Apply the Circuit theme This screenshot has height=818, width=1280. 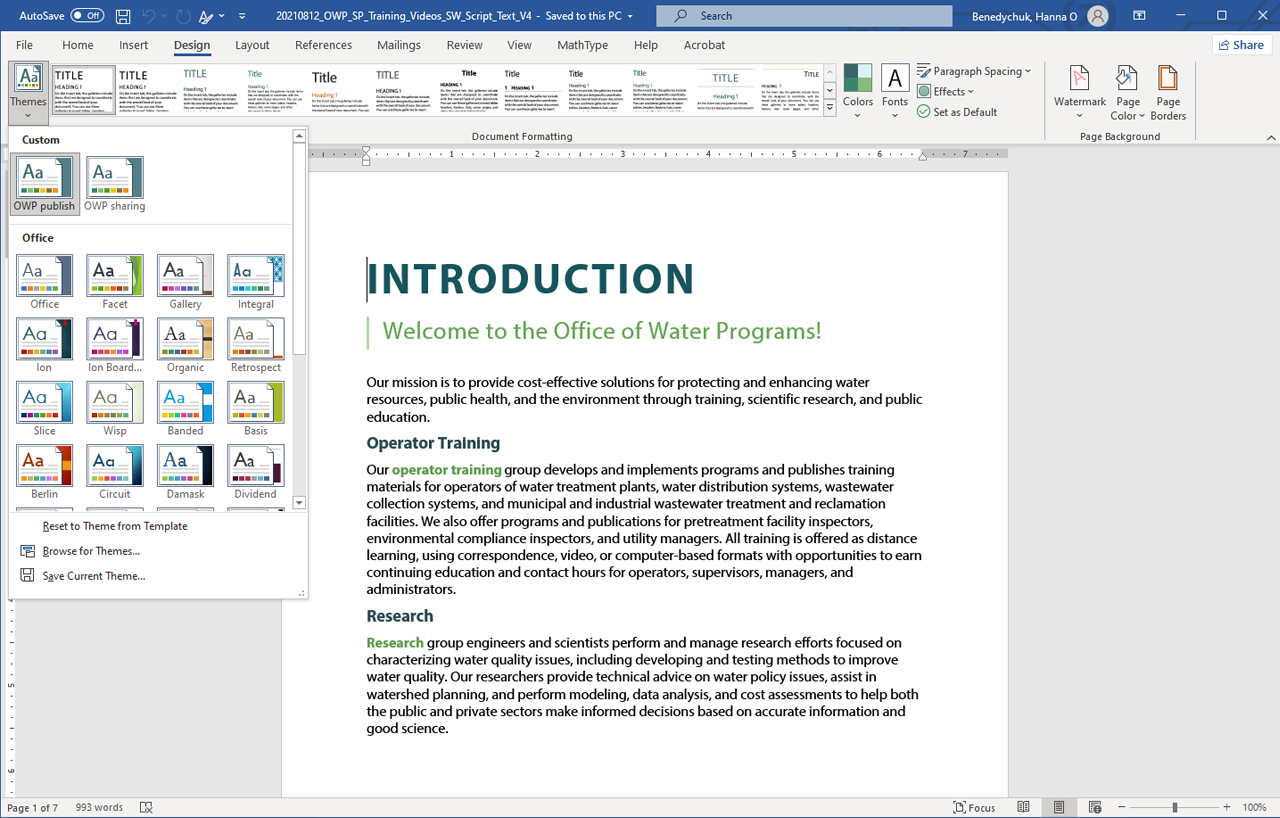115,472
